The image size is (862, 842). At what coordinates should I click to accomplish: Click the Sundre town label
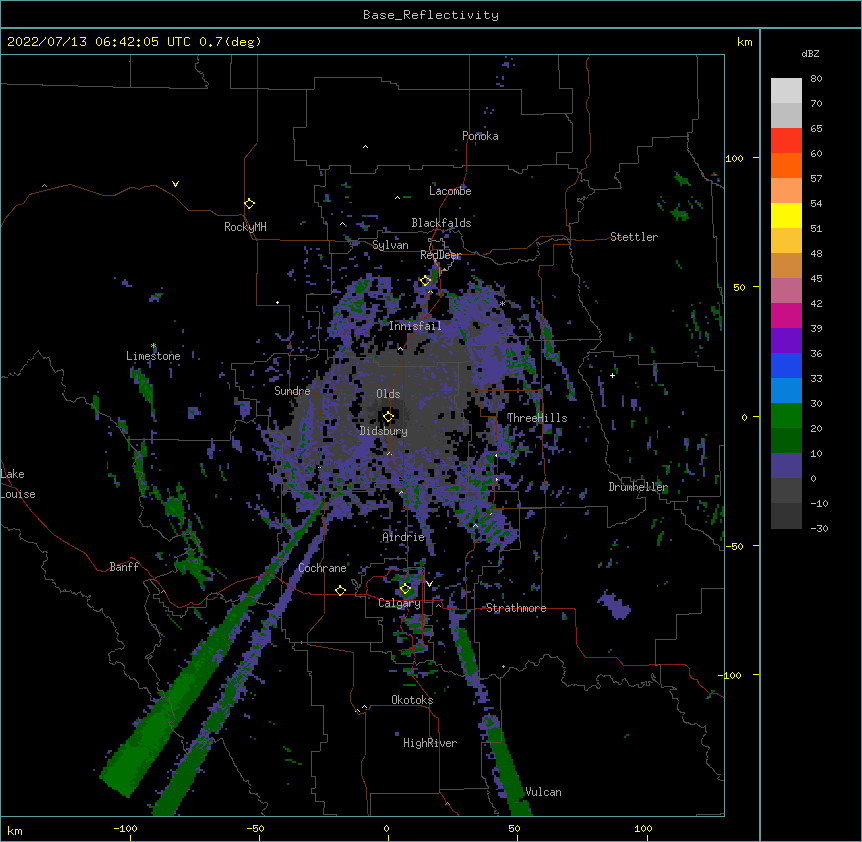coord(292,391)
